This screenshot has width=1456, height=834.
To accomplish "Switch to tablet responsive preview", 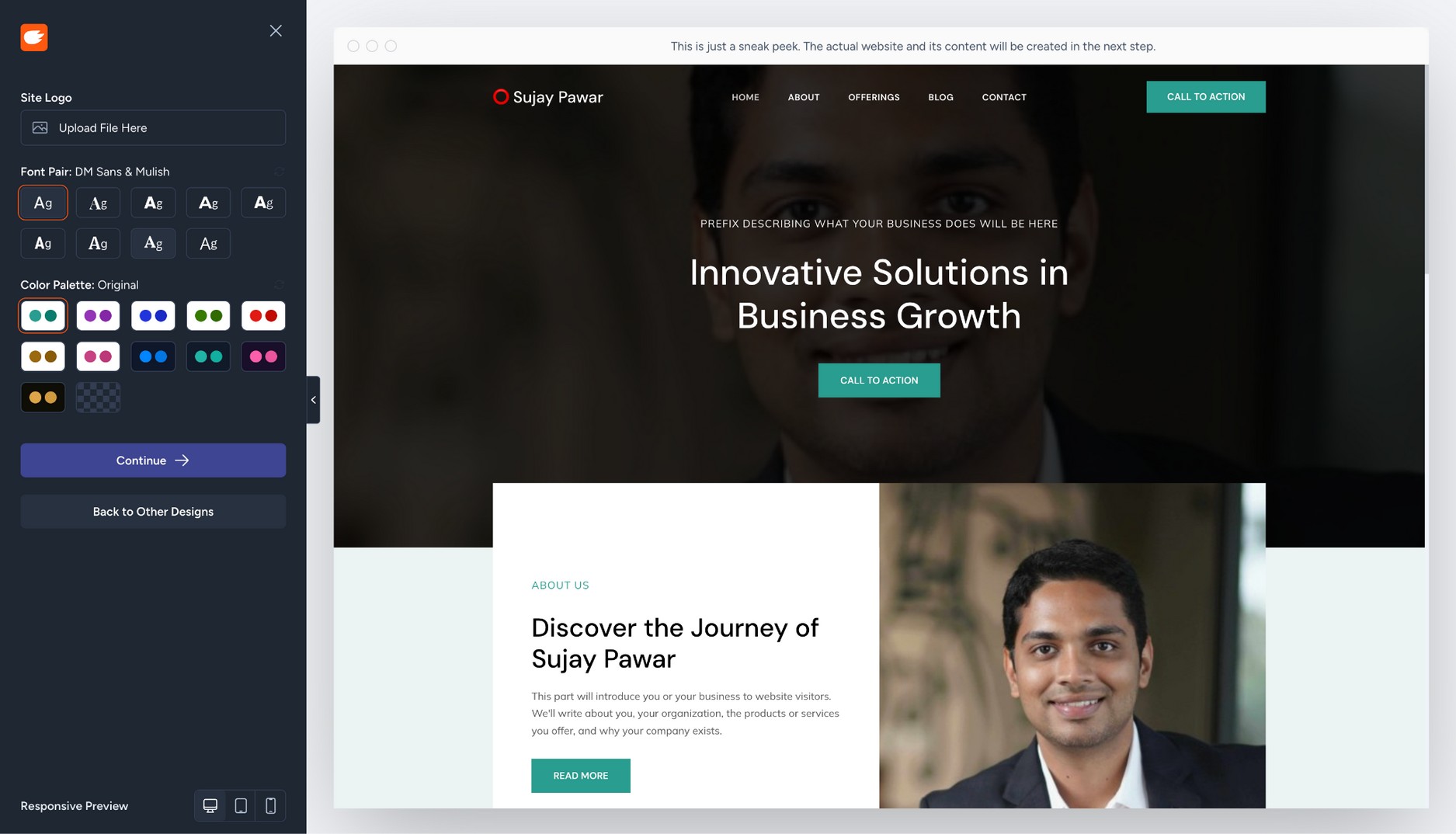I will coord(241,806).
